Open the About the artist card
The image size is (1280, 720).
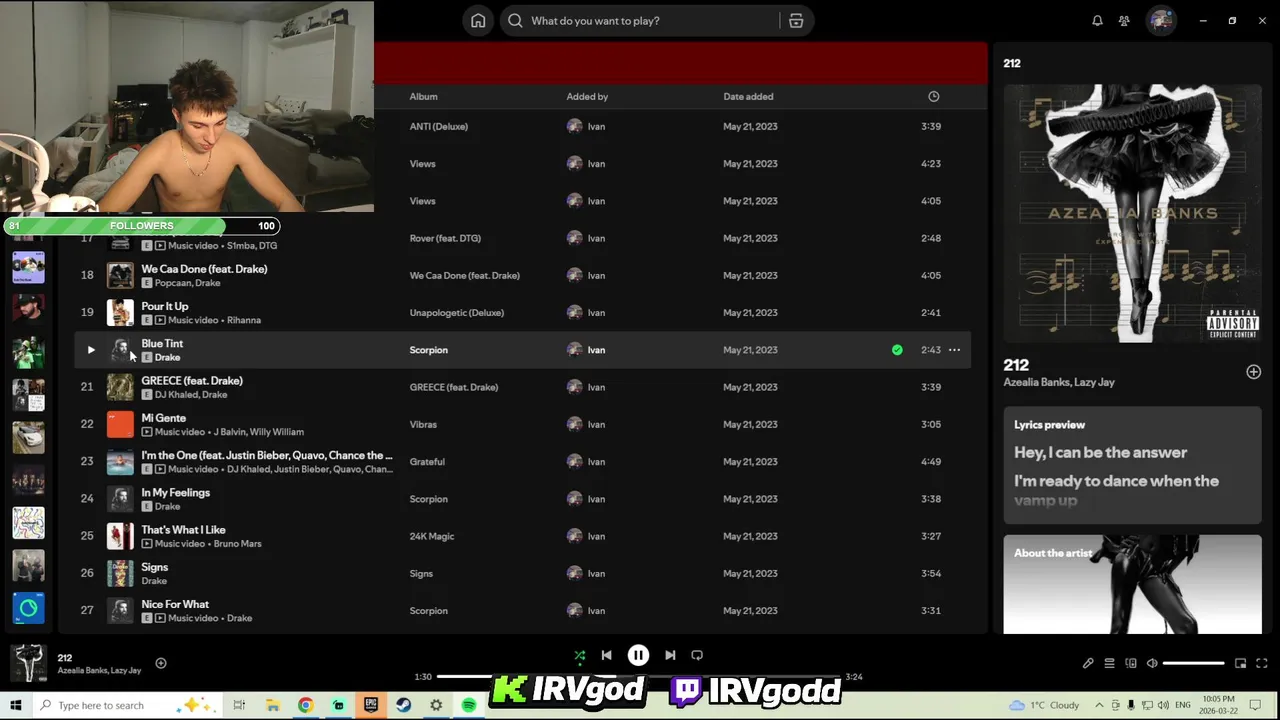click(1133, 584)
